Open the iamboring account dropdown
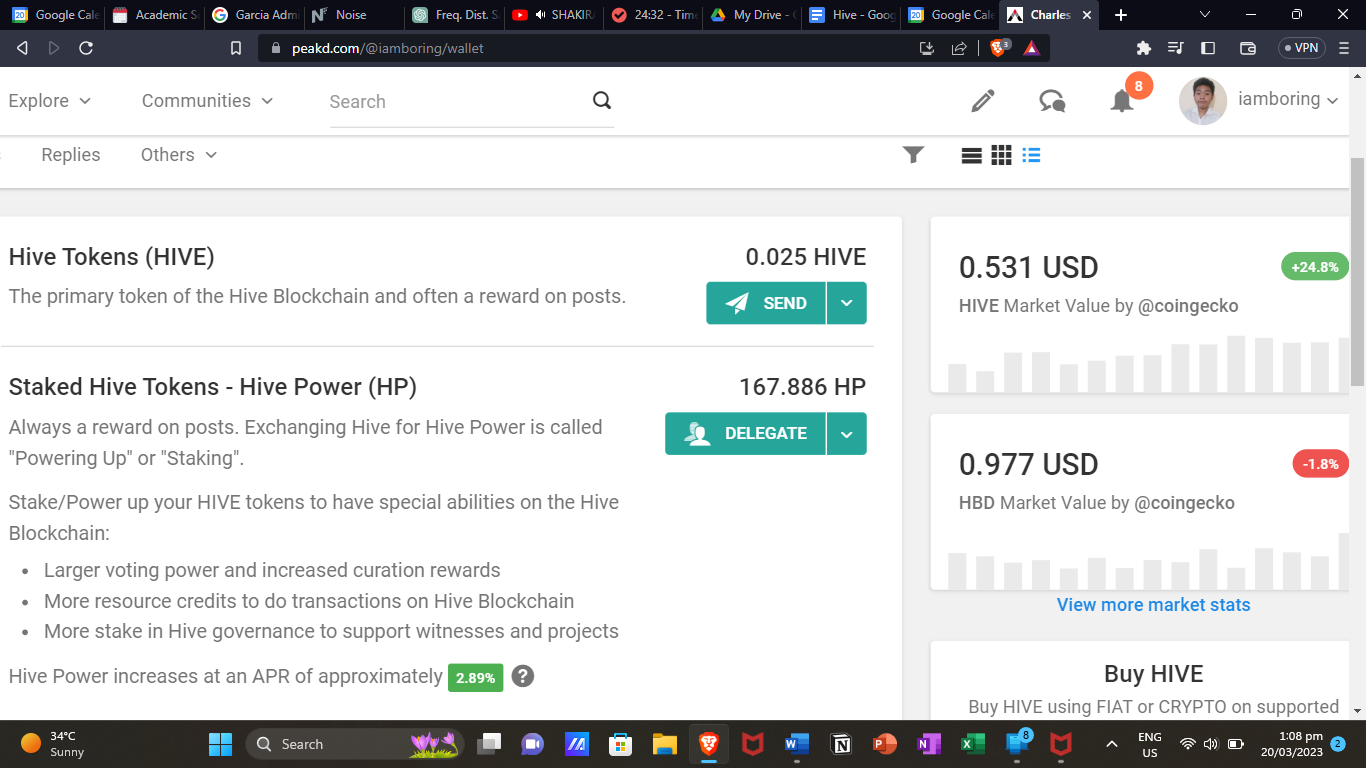 coord(1289,100)
